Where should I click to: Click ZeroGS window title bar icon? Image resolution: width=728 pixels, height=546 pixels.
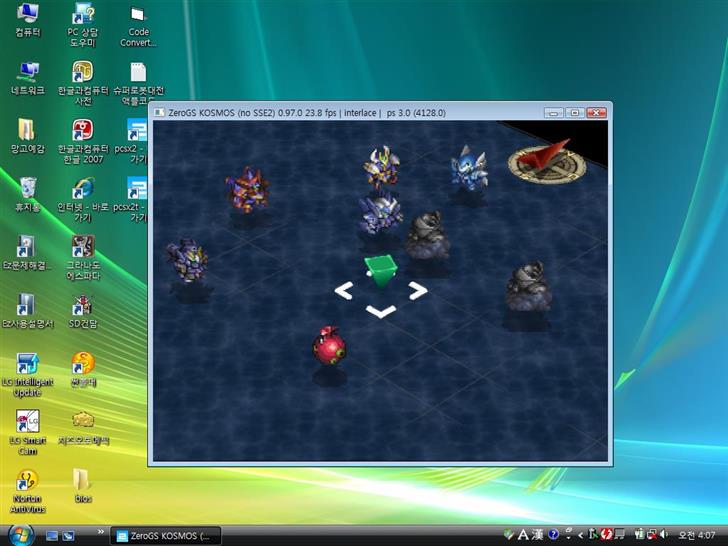(x=159, y=112)
